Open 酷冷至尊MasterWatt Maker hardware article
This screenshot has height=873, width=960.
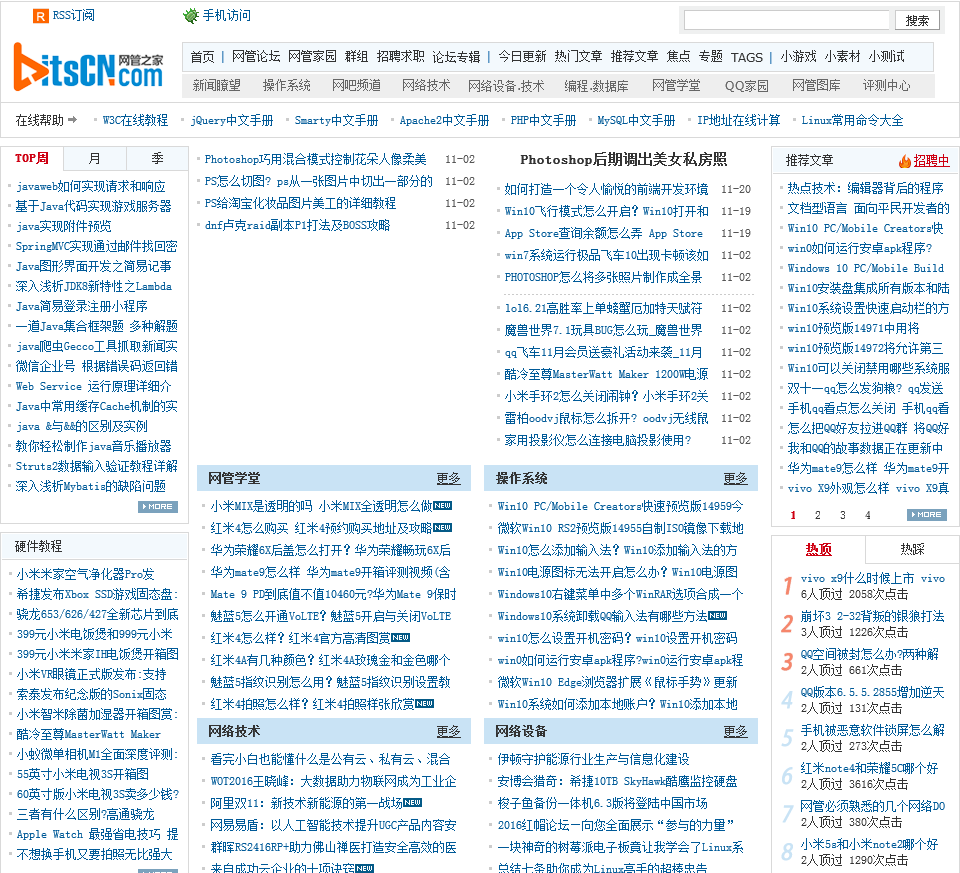click(x=88, y=734)
